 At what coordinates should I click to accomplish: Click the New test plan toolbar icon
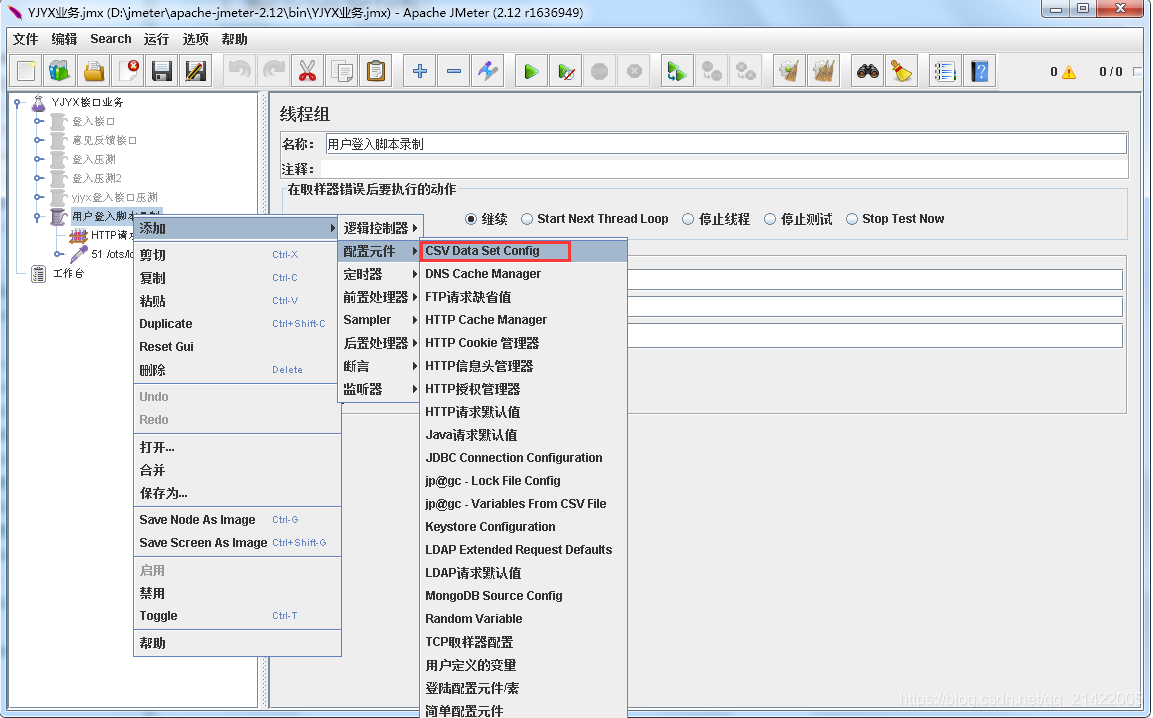click(x=26, y=71)
